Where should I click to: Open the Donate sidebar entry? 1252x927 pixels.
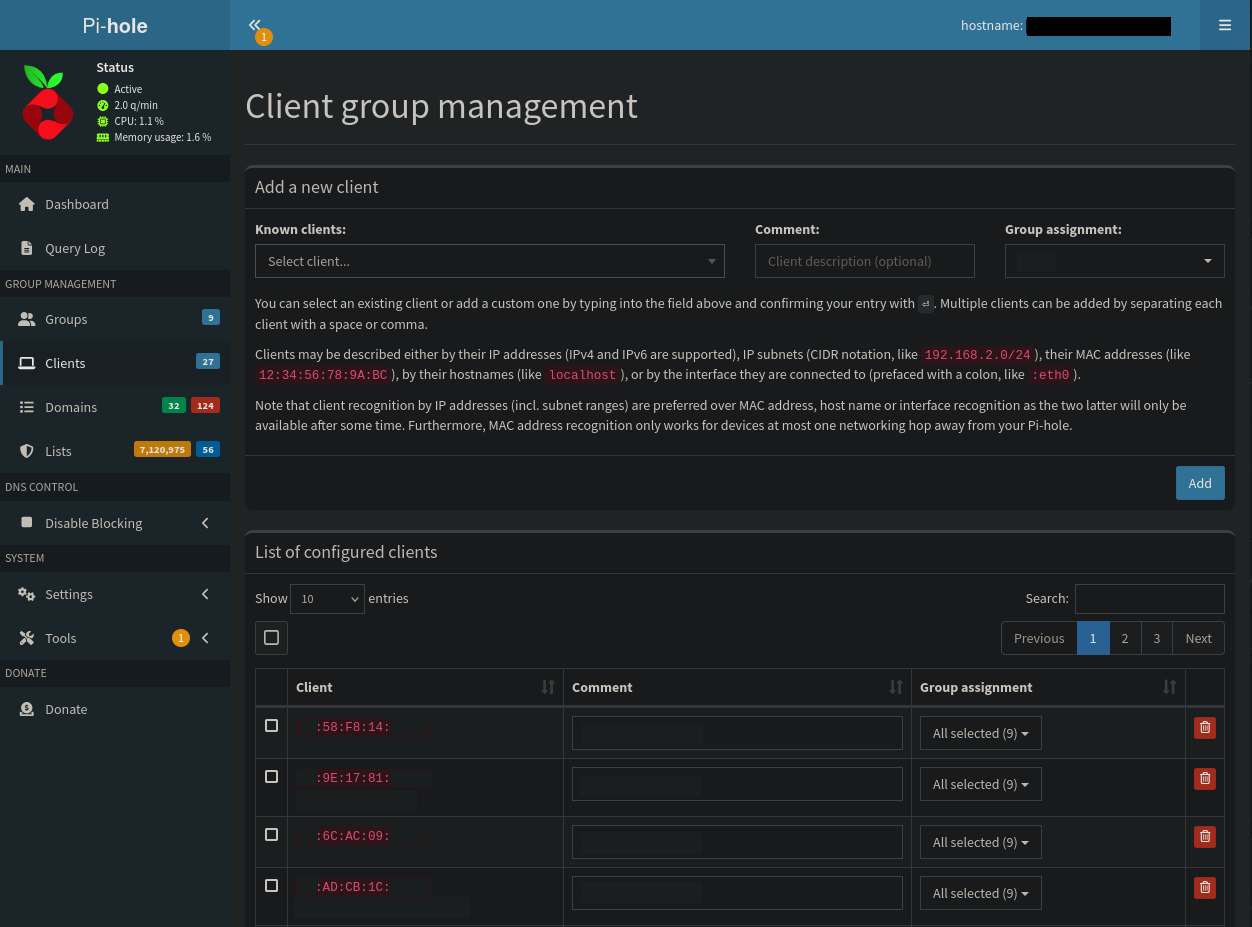tap(115, 709)
